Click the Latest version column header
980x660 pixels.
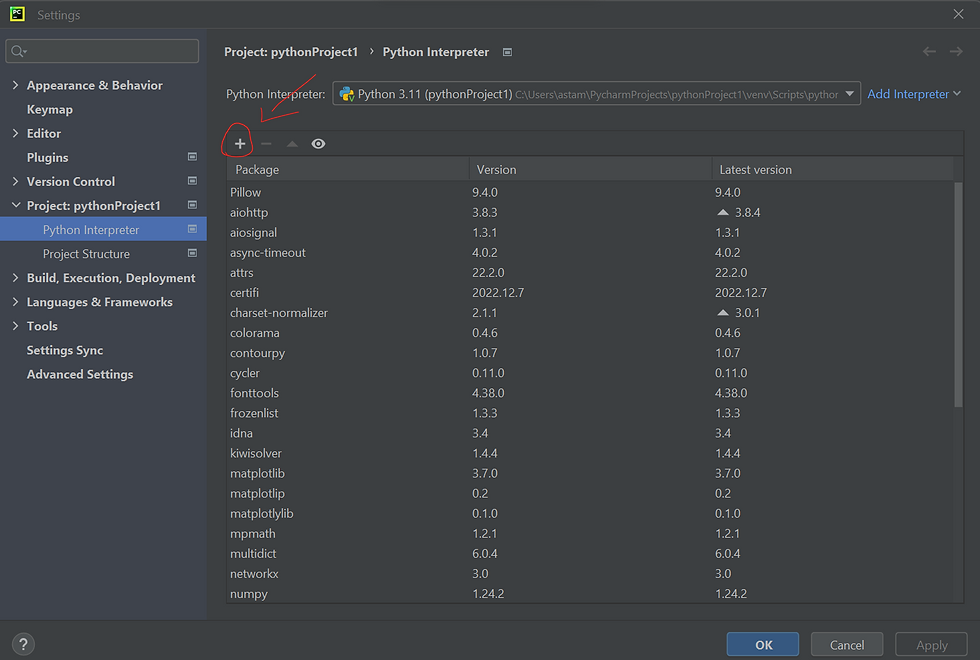pyautogui.click(x=833, y=169)
